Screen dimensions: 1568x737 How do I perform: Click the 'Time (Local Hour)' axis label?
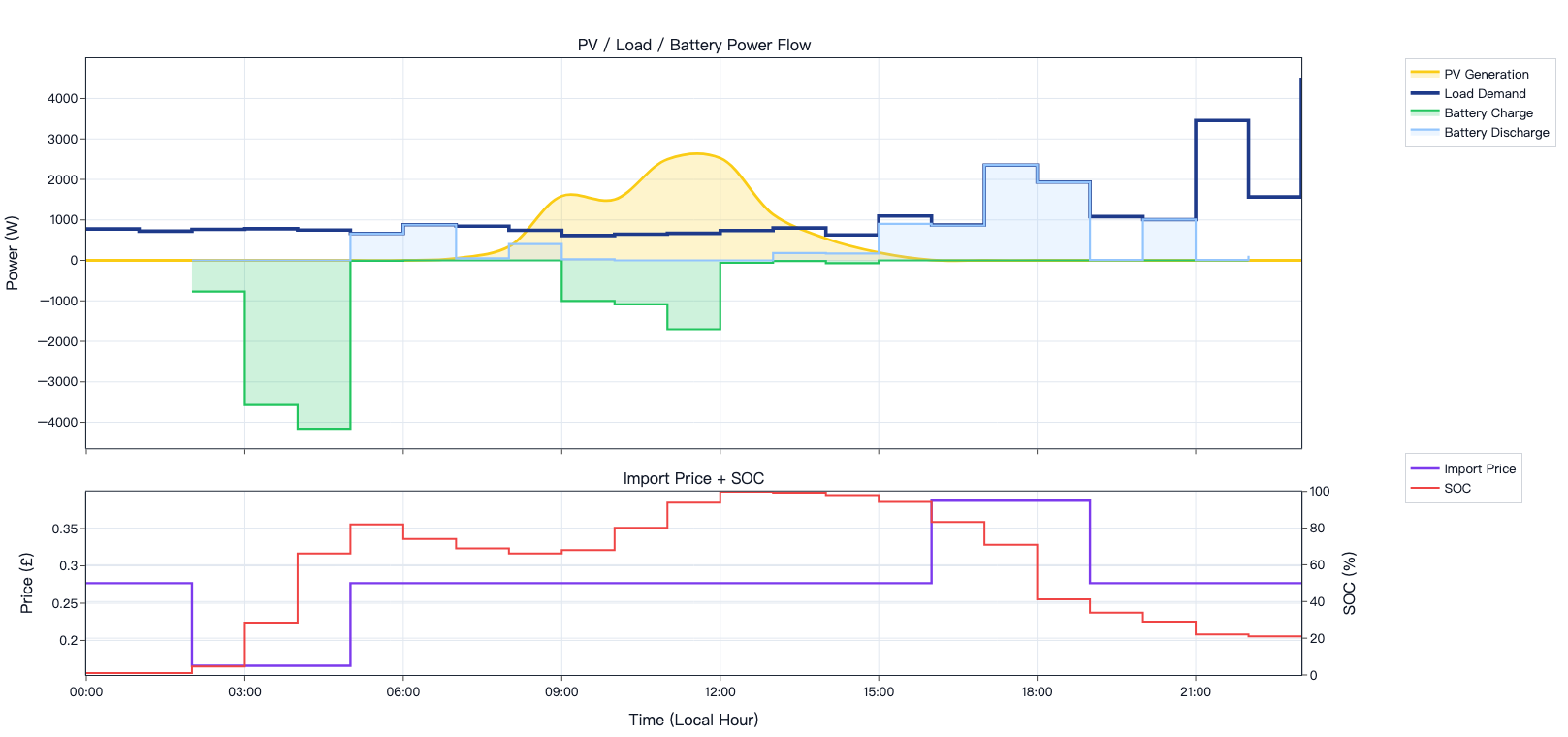(x=693, y=720)
